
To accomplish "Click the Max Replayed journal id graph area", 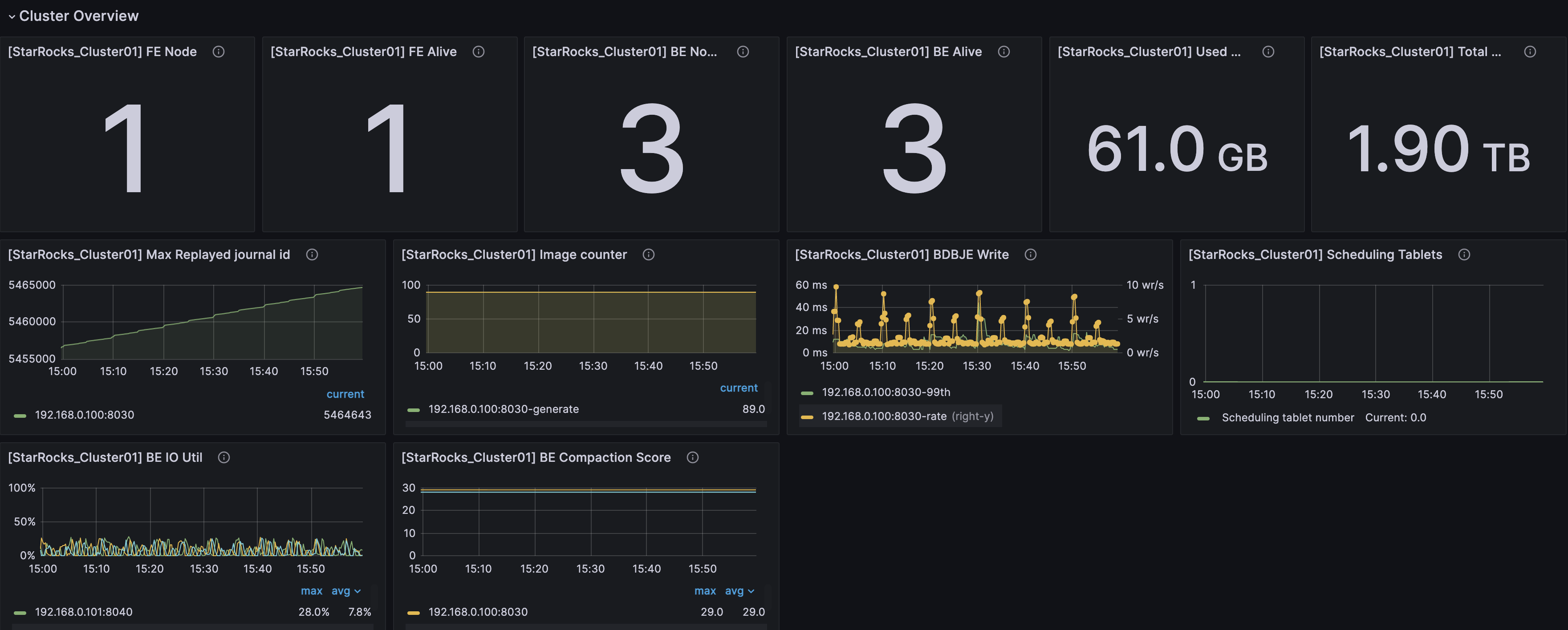I will (212, 322).
